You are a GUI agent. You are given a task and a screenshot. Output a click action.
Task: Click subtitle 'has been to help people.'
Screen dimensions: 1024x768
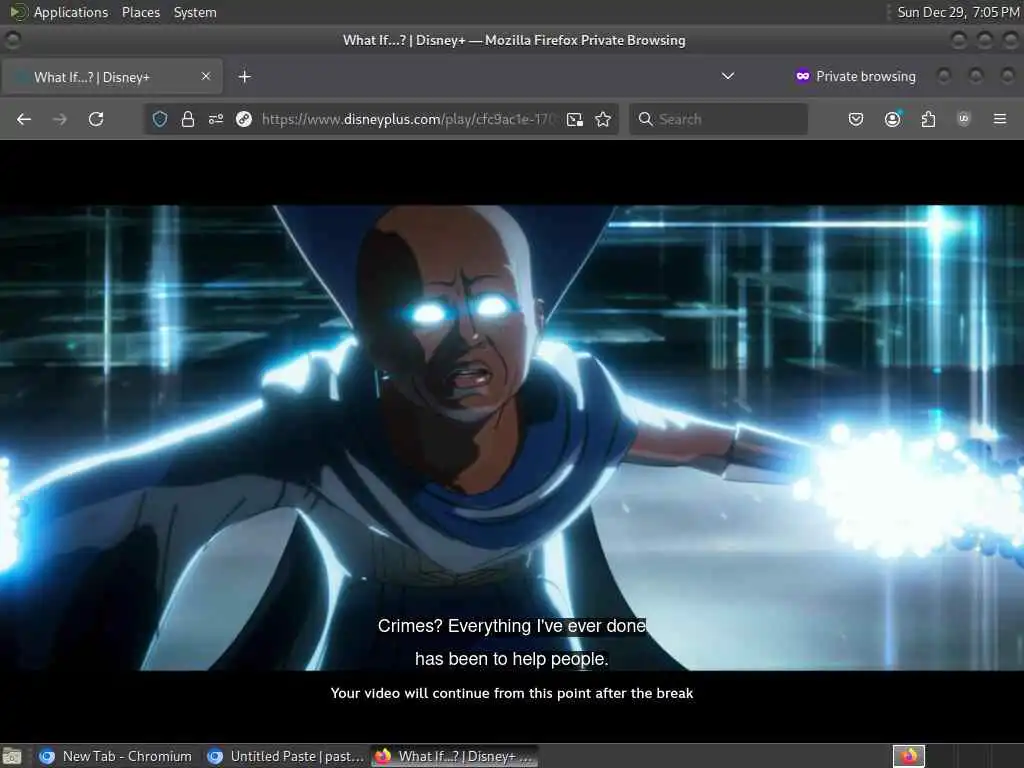tap(512, 659)
